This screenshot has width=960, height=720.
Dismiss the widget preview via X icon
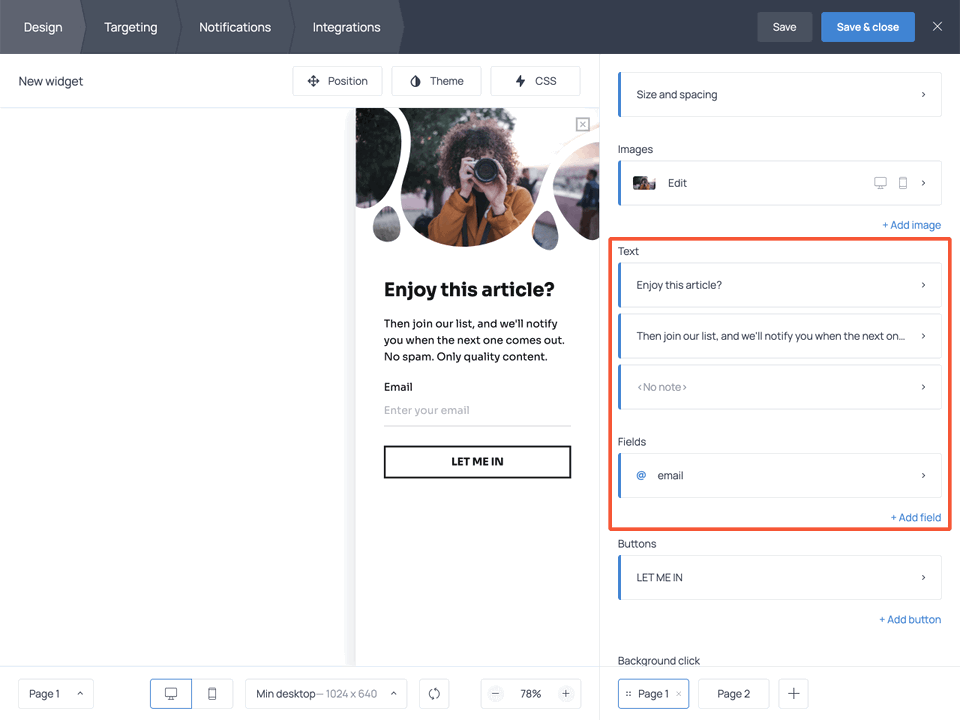click(582, 123)
